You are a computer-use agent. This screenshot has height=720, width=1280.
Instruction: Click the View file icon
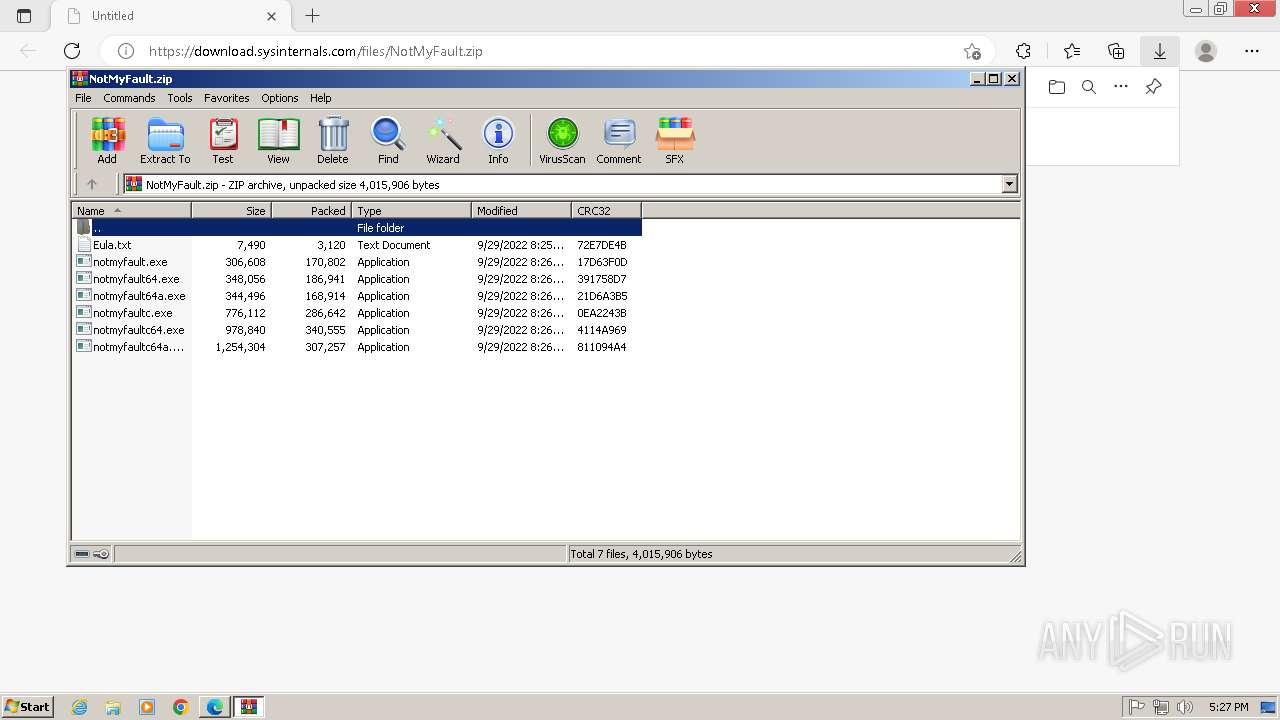point(278,140)
